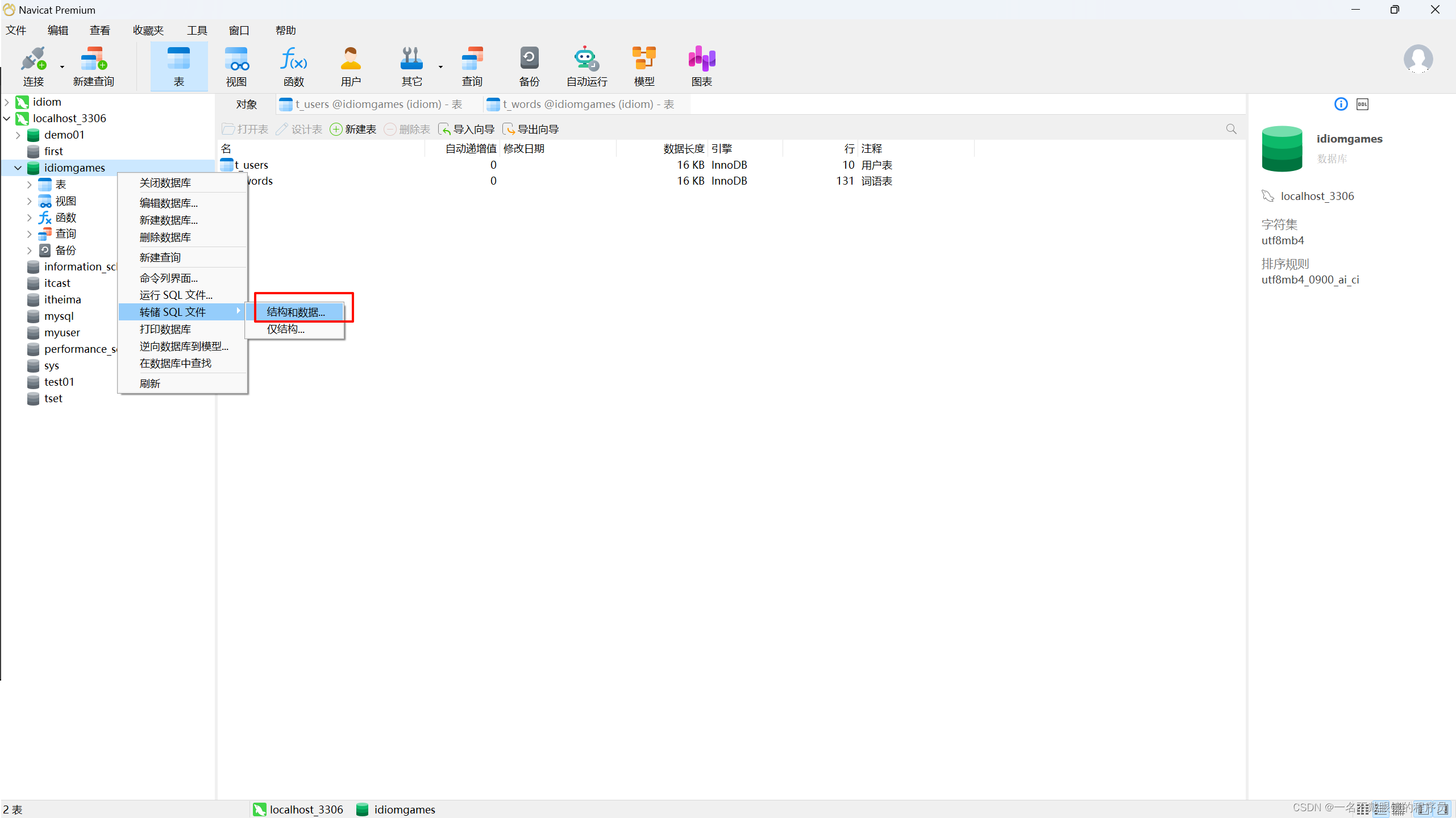The width and height of the screenshot is (1456, 818).
Task: Sort by the 数据长度 column header
Action: [662, 148]
